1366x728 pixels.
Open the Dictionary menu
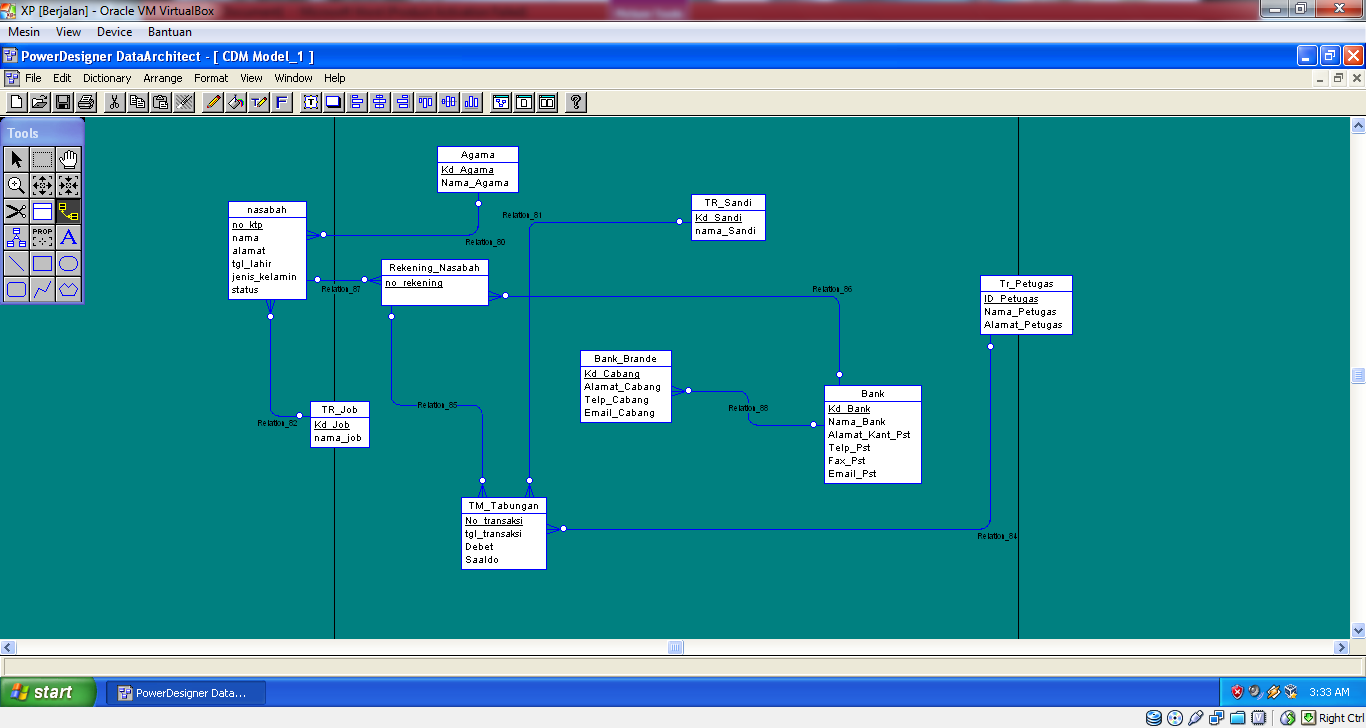pyautogui.click(x=106, y=78)
